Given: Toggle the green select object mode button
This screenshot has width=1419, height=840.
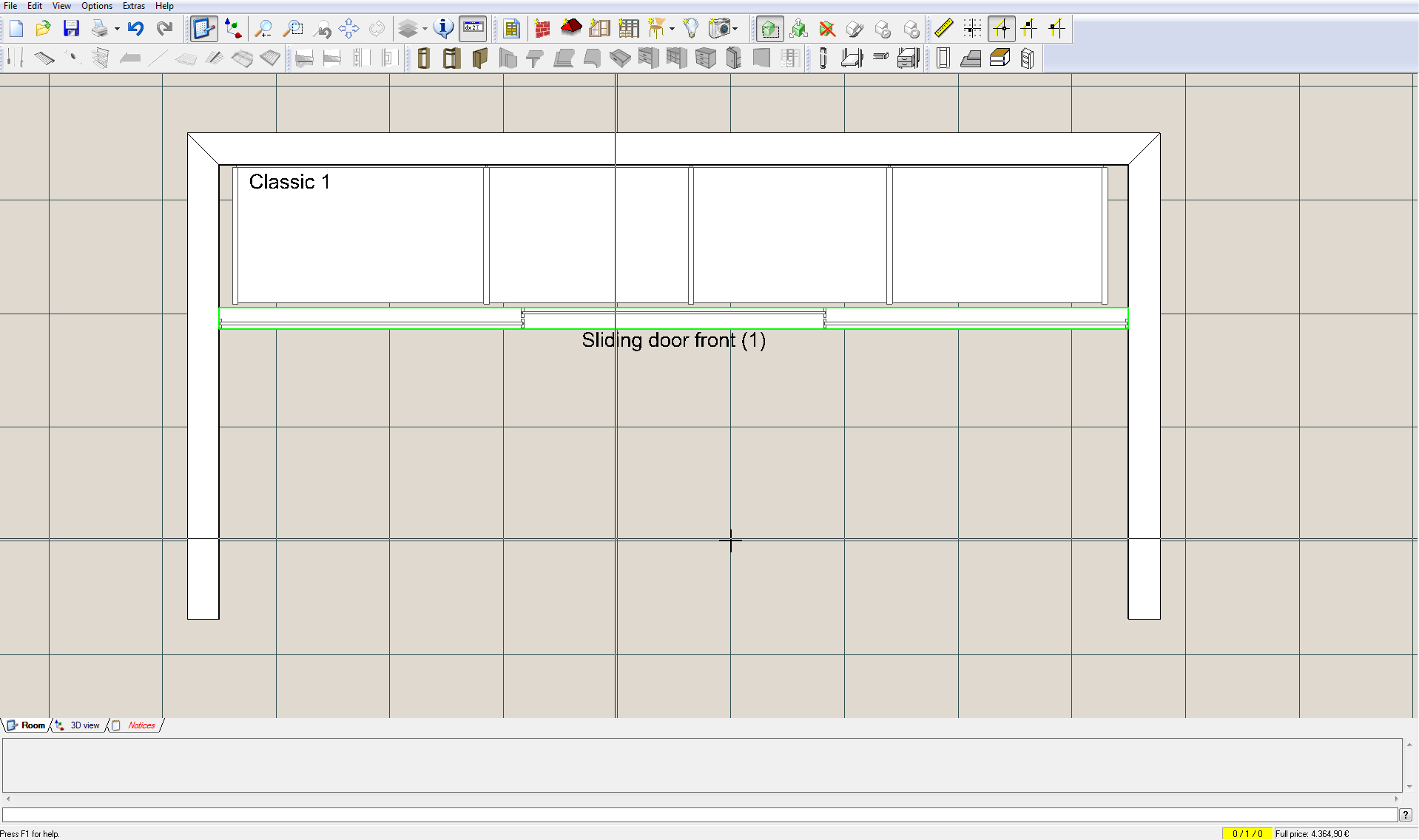Looking at the screenshot, I should [x=770, y=29].
